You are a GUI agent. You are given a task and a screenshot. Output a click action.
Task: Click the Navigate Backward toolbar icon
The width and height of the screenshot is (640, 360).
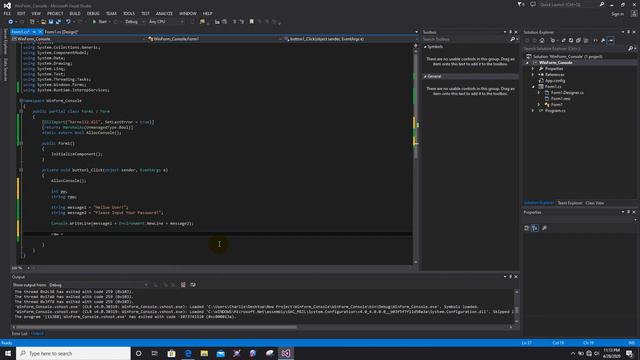point(10,22)
